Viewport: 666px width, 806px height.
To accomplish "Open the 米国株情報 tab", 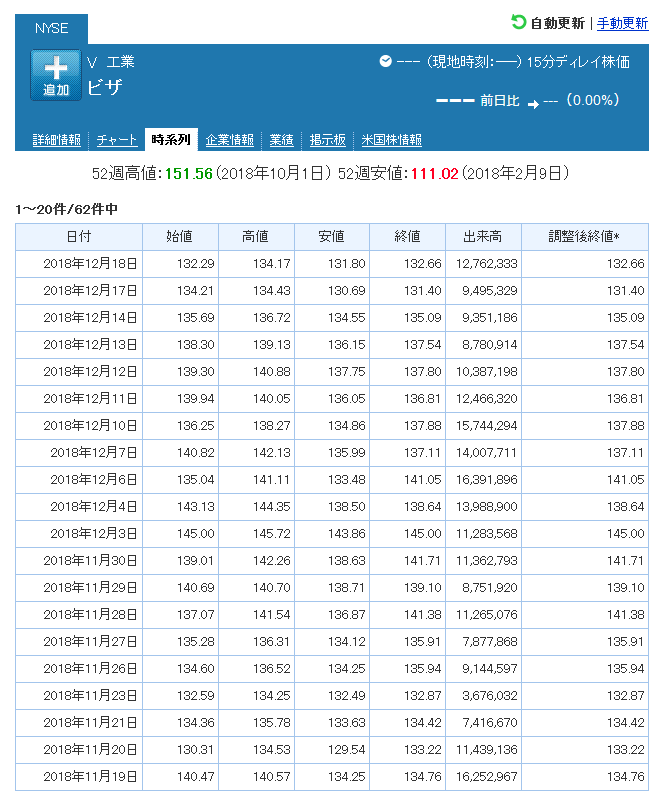I will [x=392, y=140].
